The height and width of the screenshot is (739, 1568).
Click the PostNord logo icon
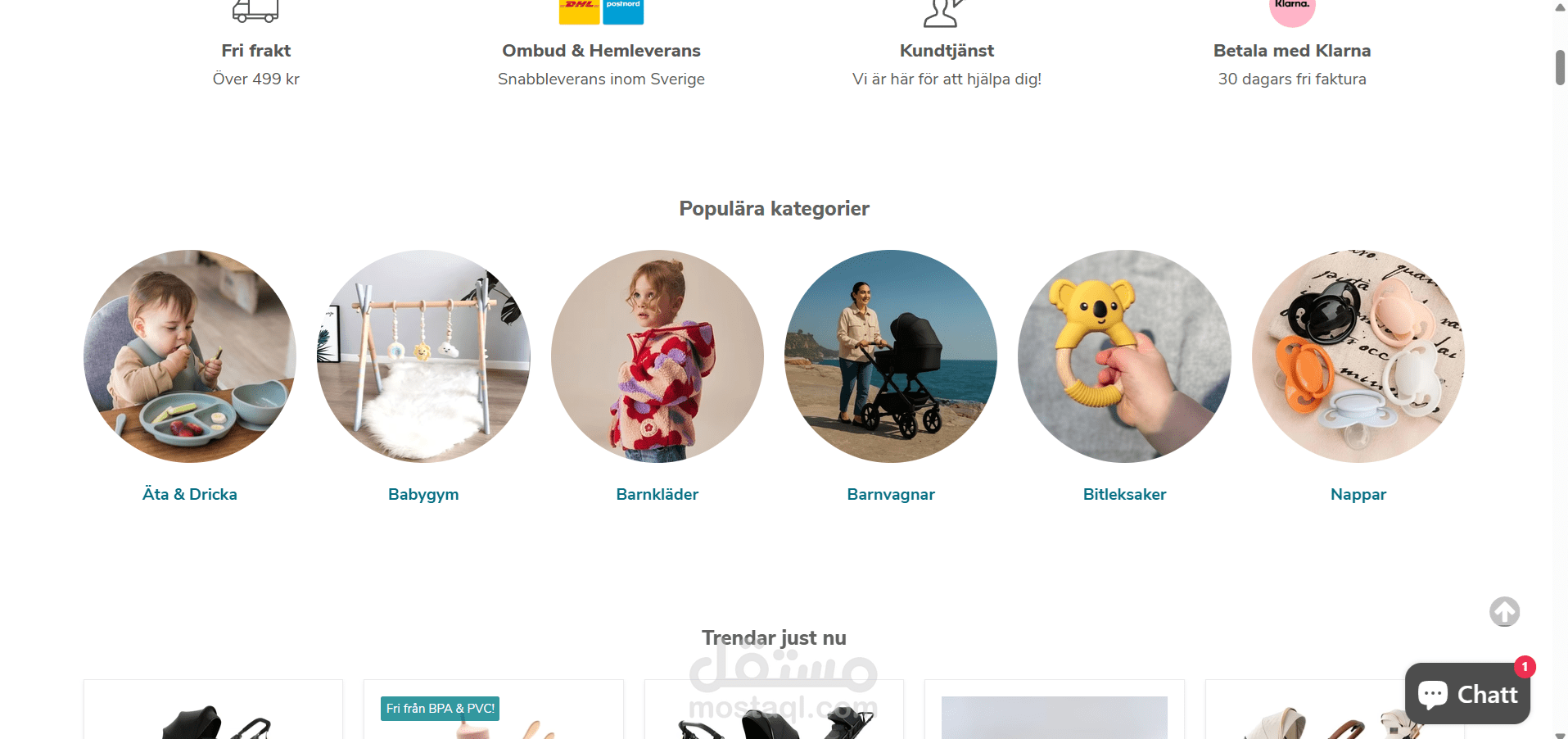coord(623,11)
